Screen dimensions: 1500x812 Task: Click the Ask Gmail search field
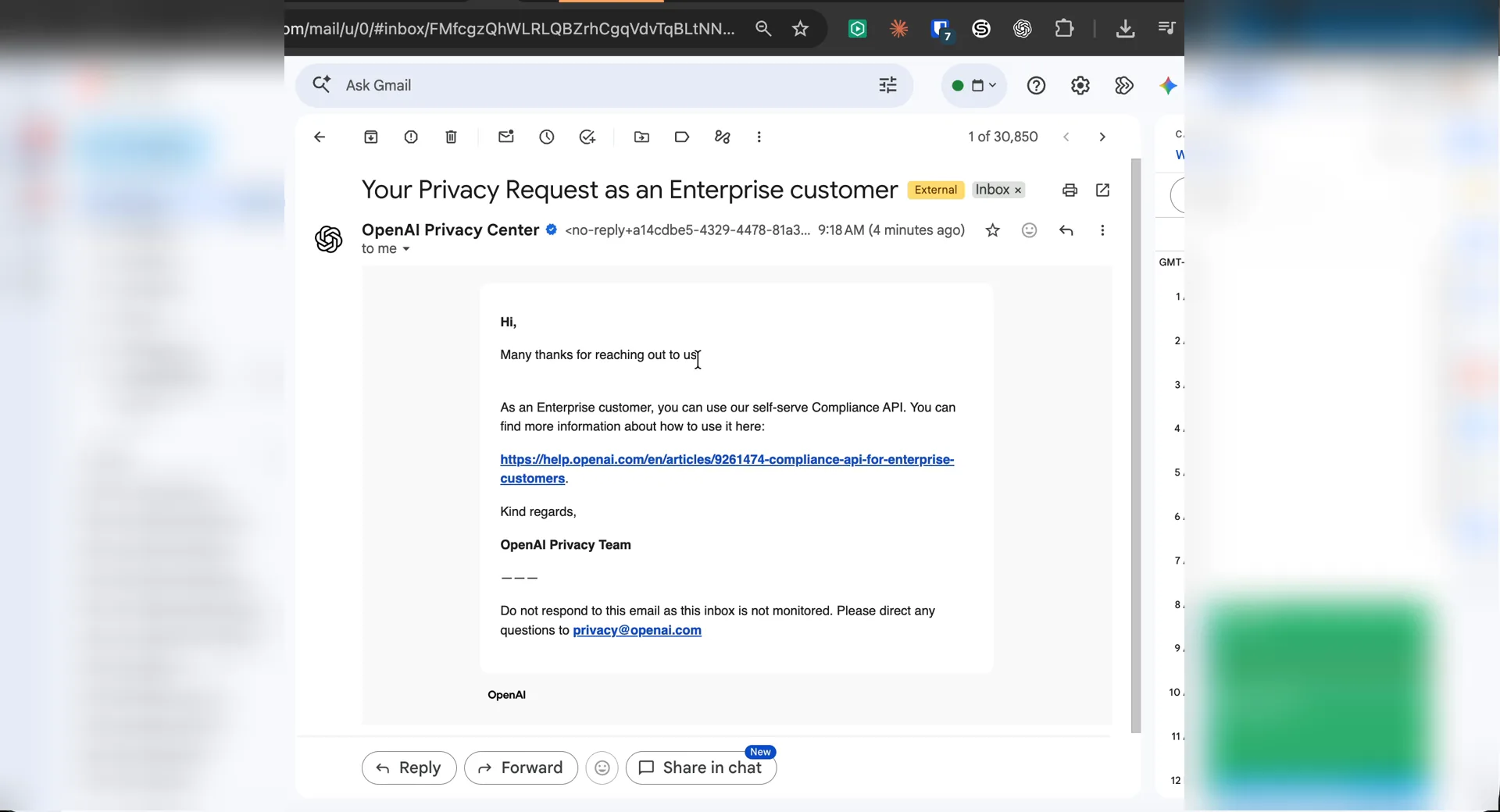(605, 86)
